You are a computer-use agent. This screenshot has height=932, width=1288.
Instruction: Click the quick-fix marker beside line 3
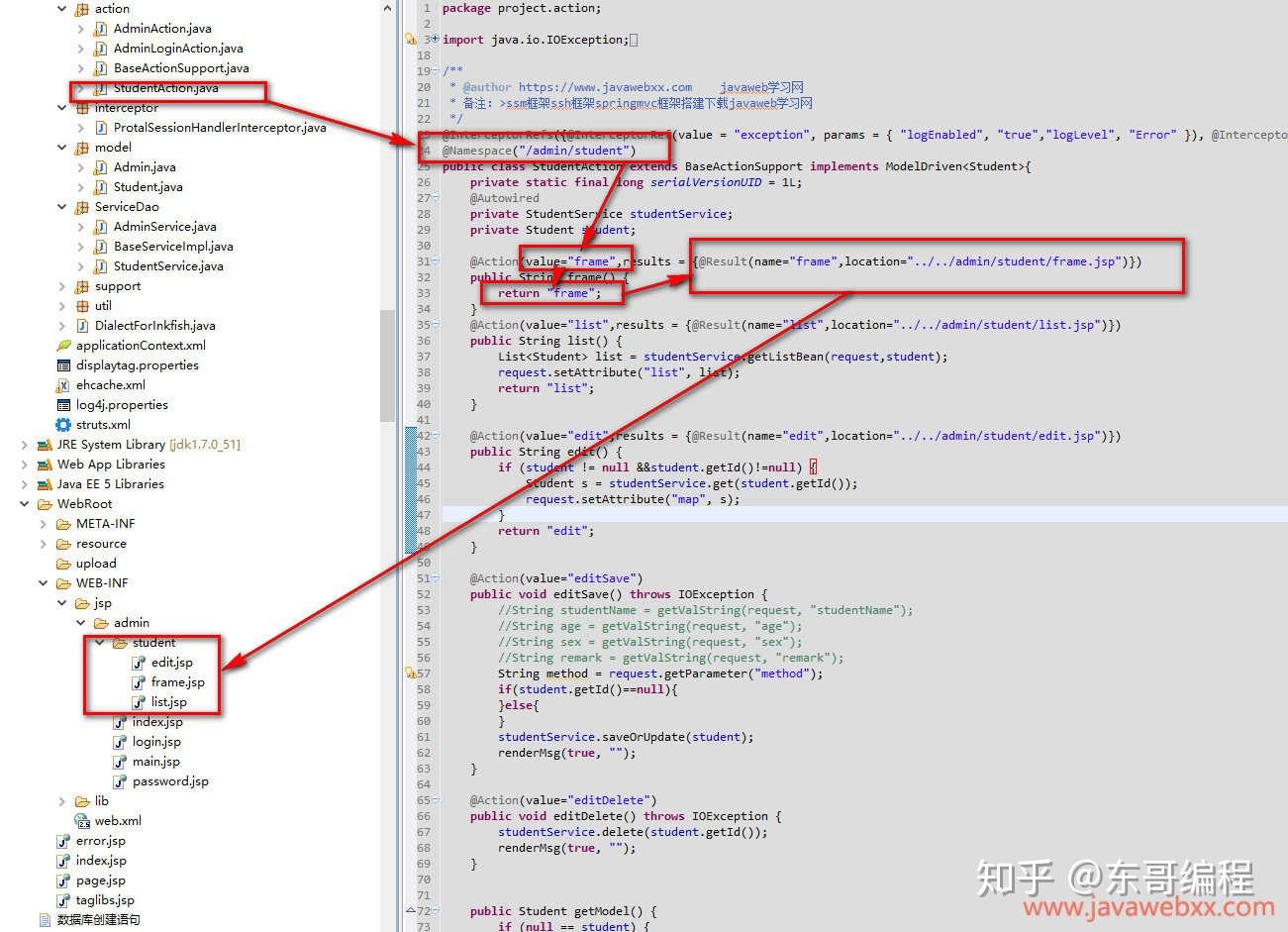(x=410, y=40)
